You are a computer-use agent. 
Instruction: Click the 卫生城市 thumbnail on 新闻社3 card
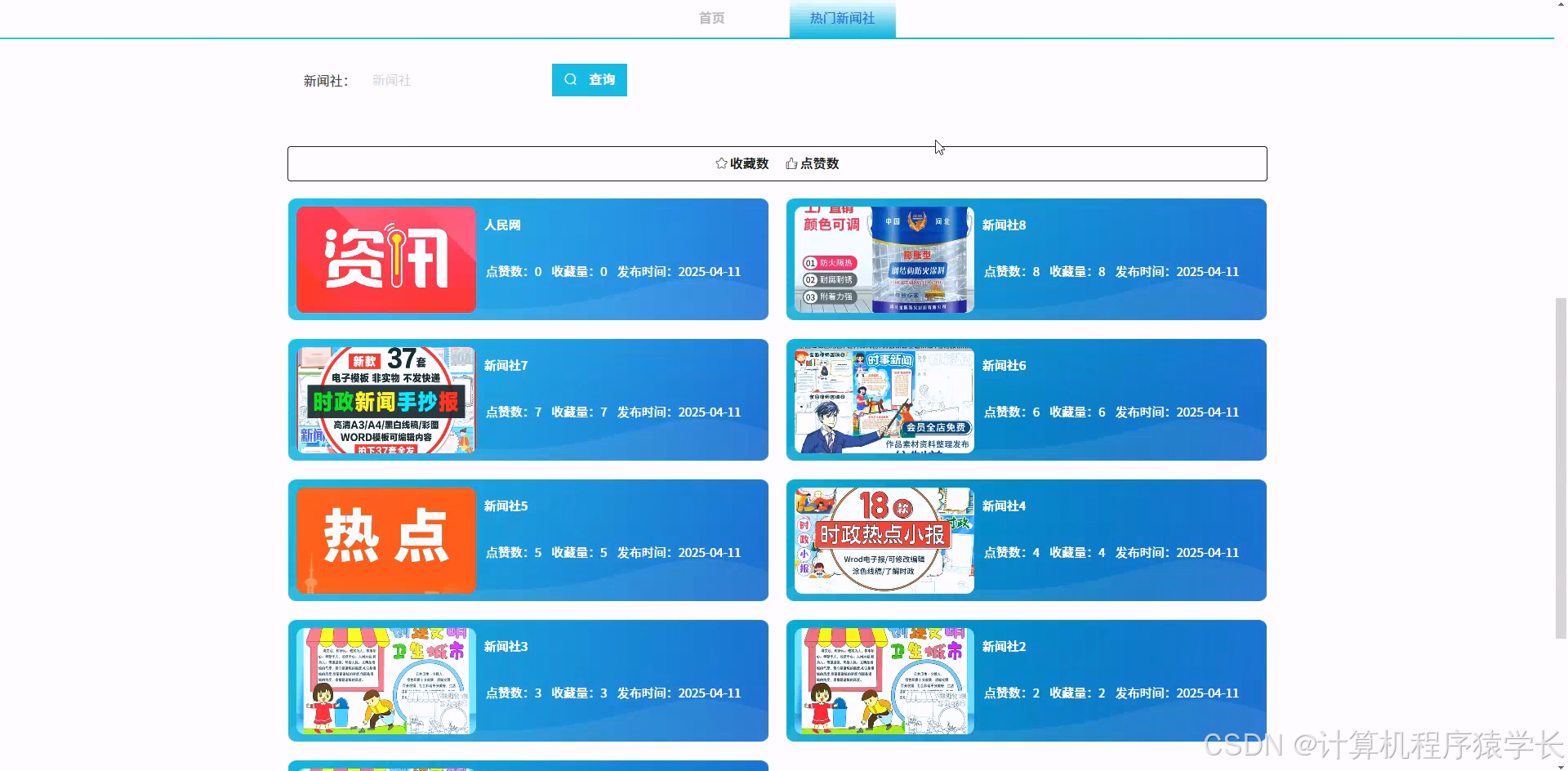coord(385,680)
